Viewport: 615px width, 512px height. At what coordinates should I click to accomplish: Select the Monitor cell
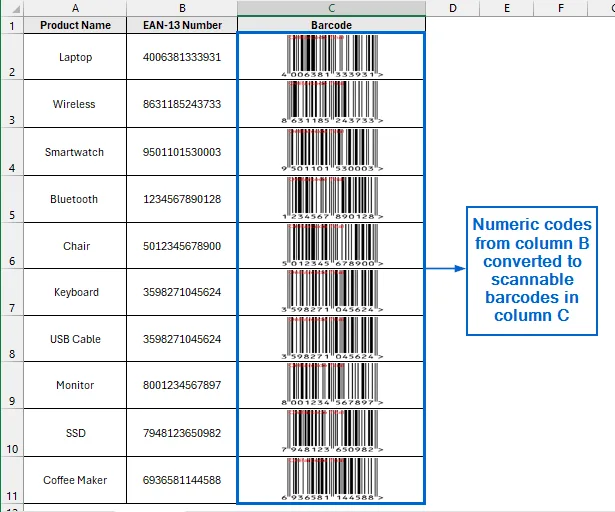(75, 385)
